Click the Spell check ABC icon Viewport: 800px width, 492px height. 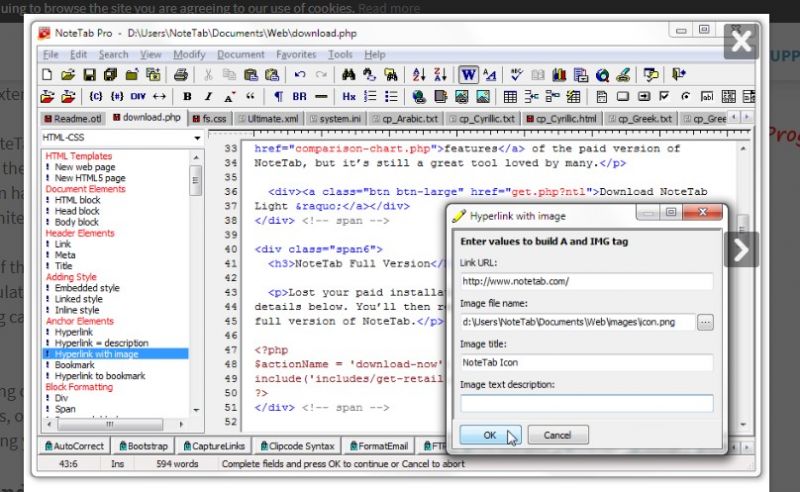pos(516,75)
